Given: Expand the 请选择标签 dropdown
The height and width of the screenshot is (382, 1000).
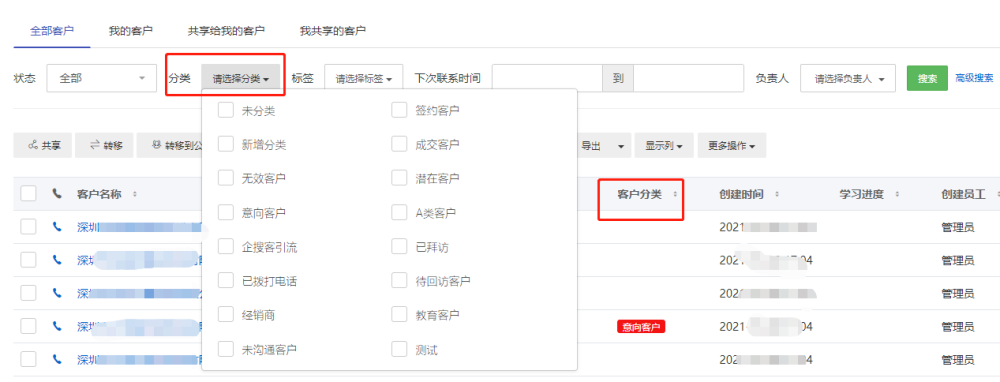Looking at the screenshot, I should [364, 78].
